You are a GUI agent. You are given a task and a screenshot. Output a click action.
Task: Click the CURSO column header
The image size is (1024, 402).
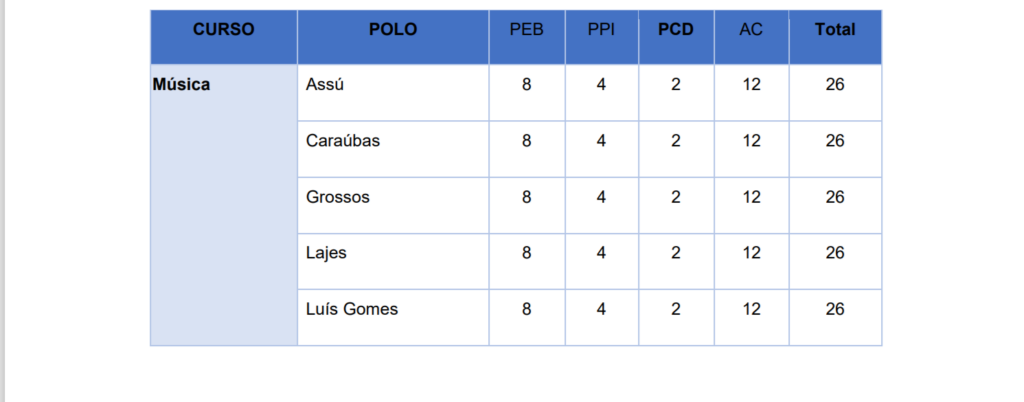(x=224, y=37)
